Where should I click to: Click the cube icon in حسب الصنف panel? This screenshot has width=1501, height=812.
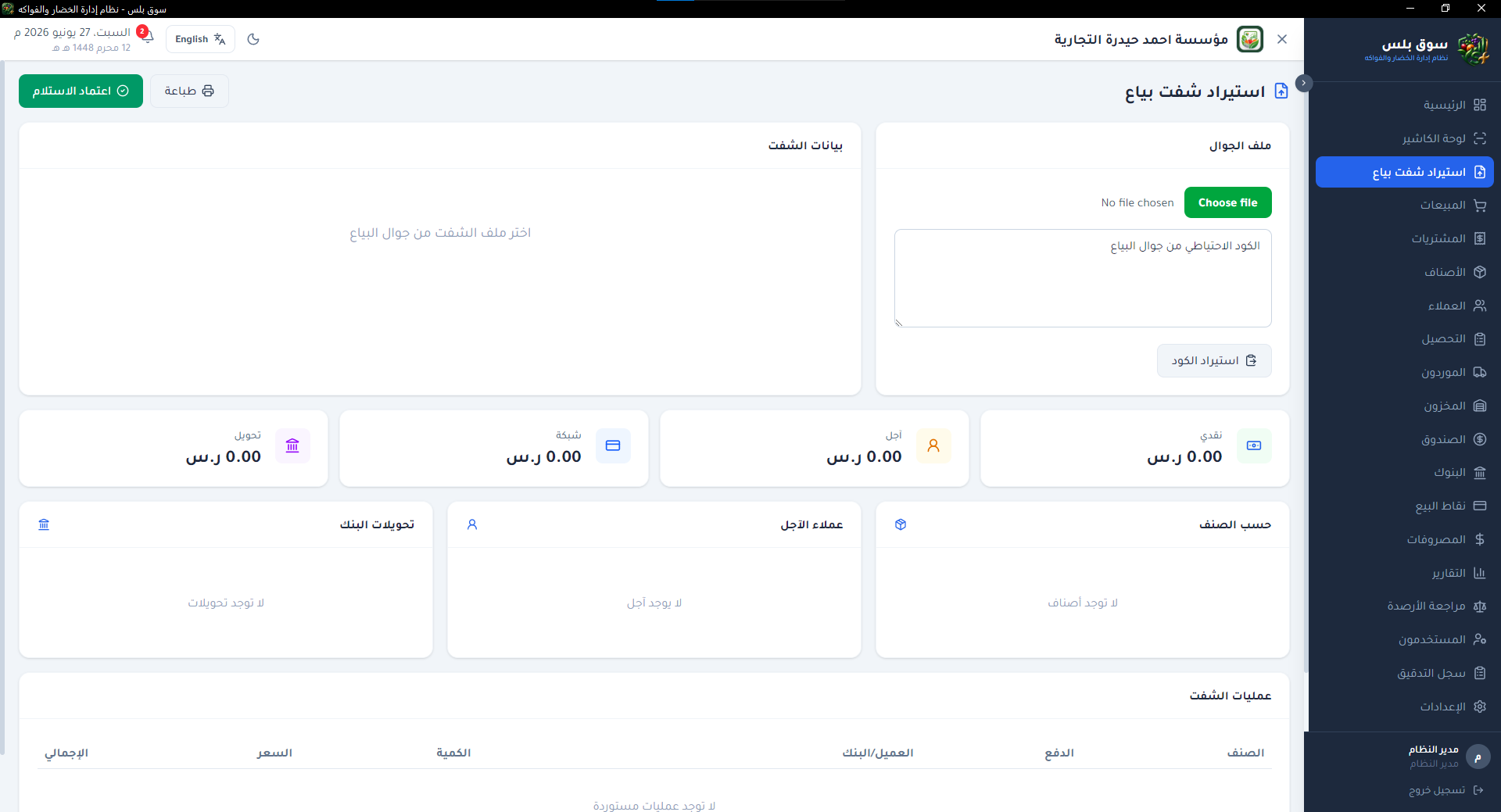tap(901, 524)
